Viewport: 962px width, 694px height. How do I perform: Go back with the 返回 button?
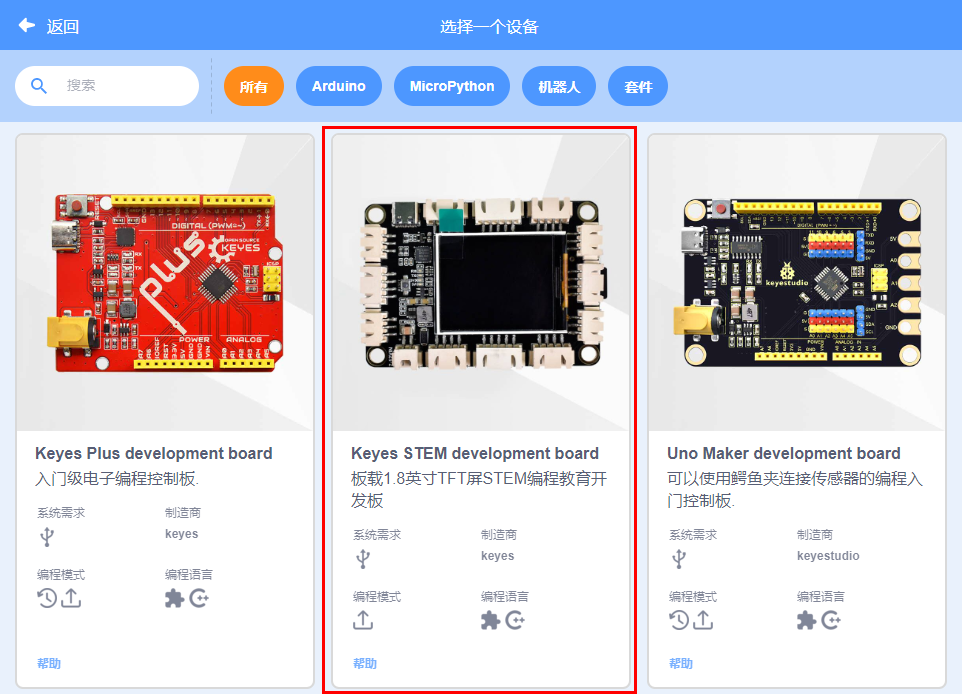click(49, 26)
